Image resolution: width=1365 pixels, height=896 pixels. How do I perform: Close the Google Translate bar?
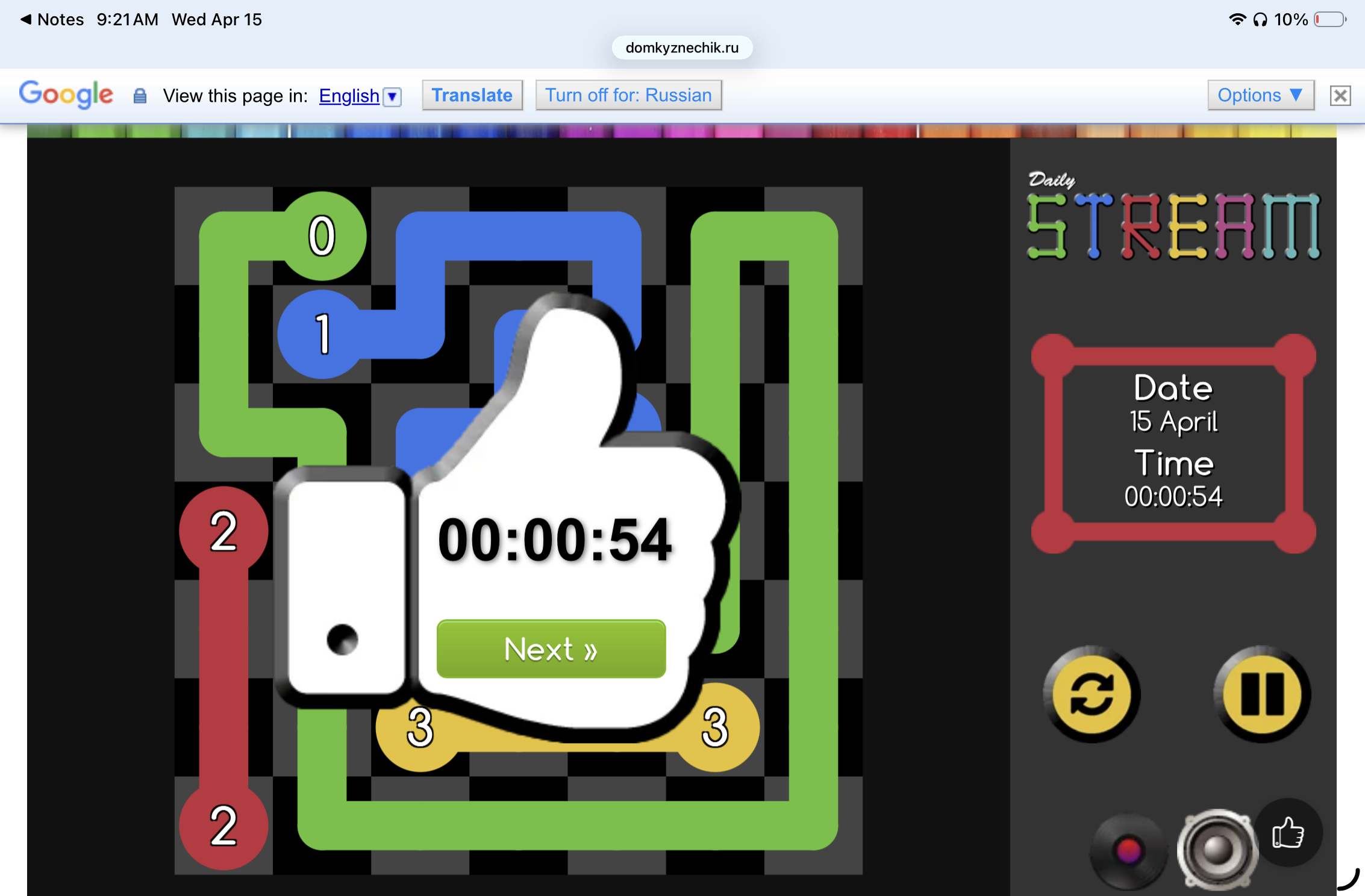pos(1340,96)
